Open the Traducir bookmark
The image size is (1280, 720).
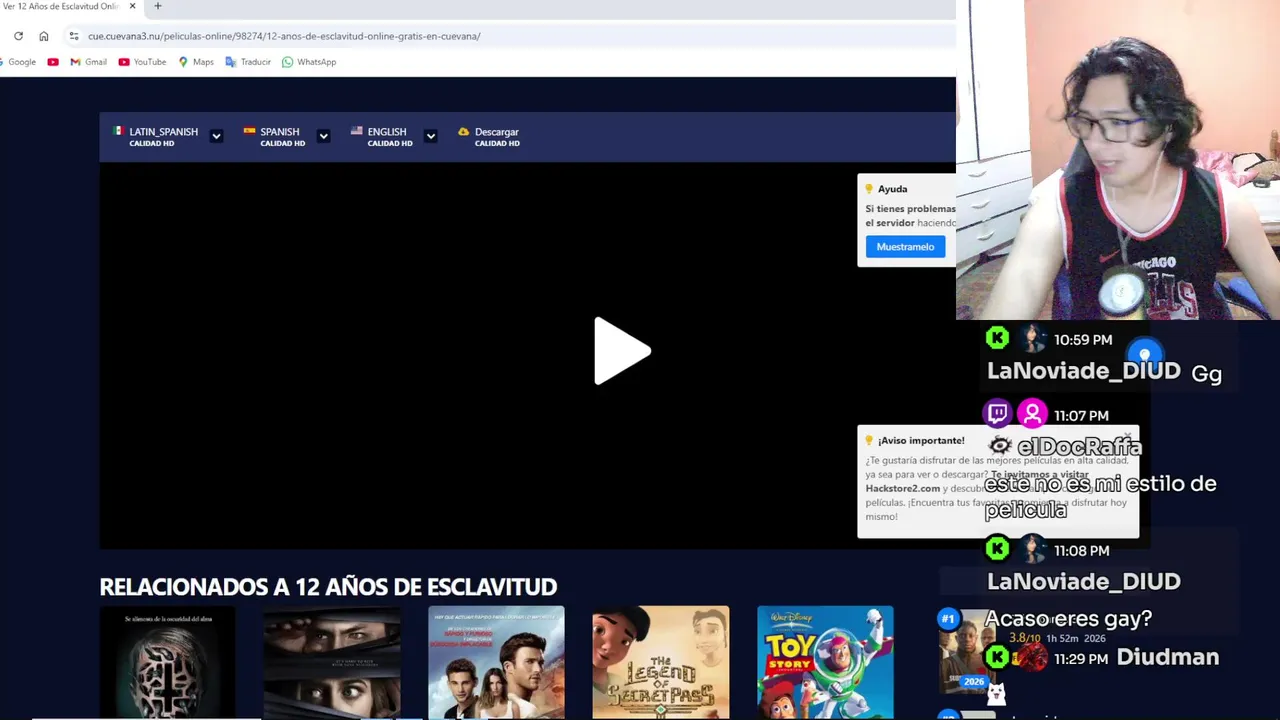click(248, 62)
